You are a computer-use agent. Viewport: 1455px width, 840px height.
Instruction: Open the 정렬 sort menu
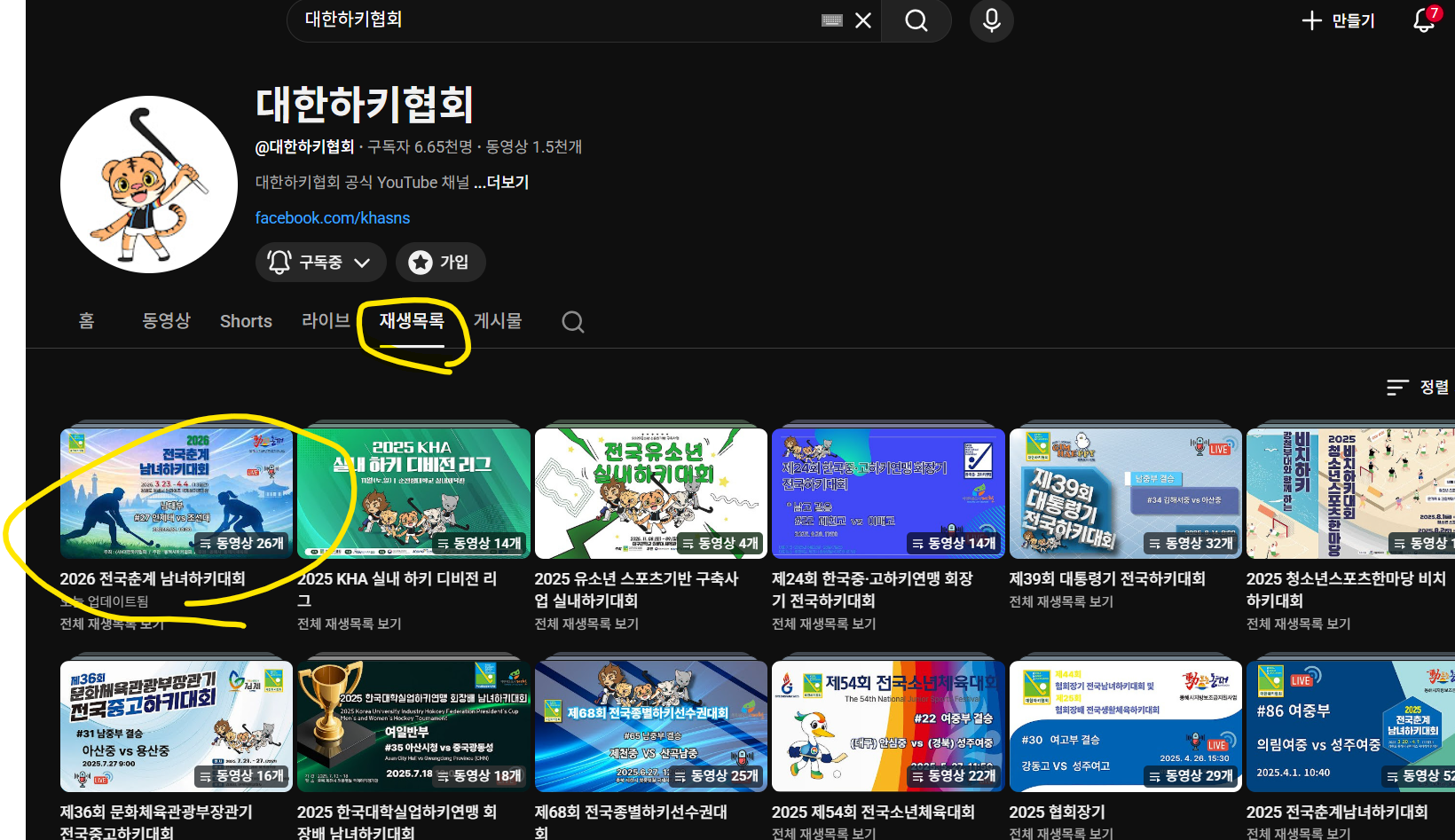click(x=1418, y=388)
